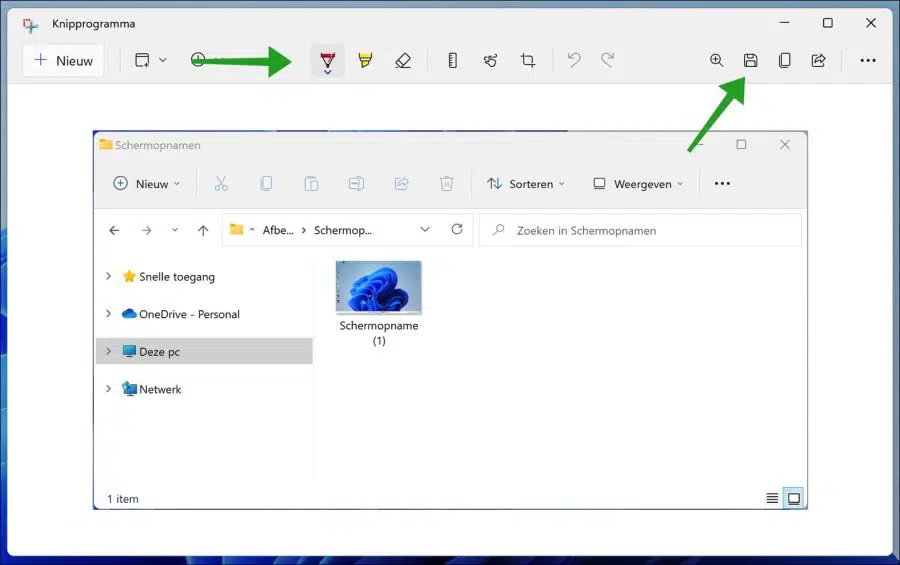This screenshot has height=565, width=900.
Task: Click the cut scissors icon in Schermopnamen window
Action: click(x=221, y=184)
